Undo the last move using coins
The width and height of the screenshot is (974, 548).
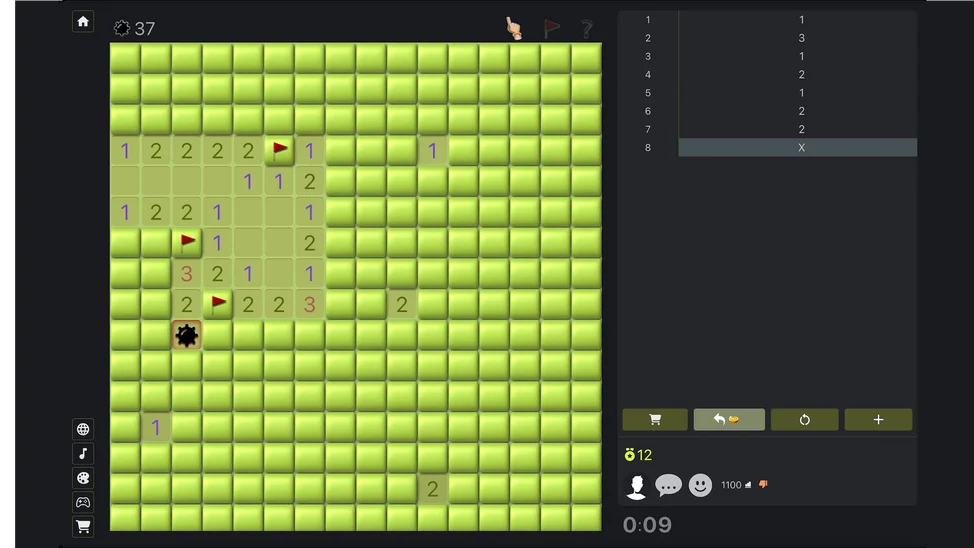click(x=729, y=420)
